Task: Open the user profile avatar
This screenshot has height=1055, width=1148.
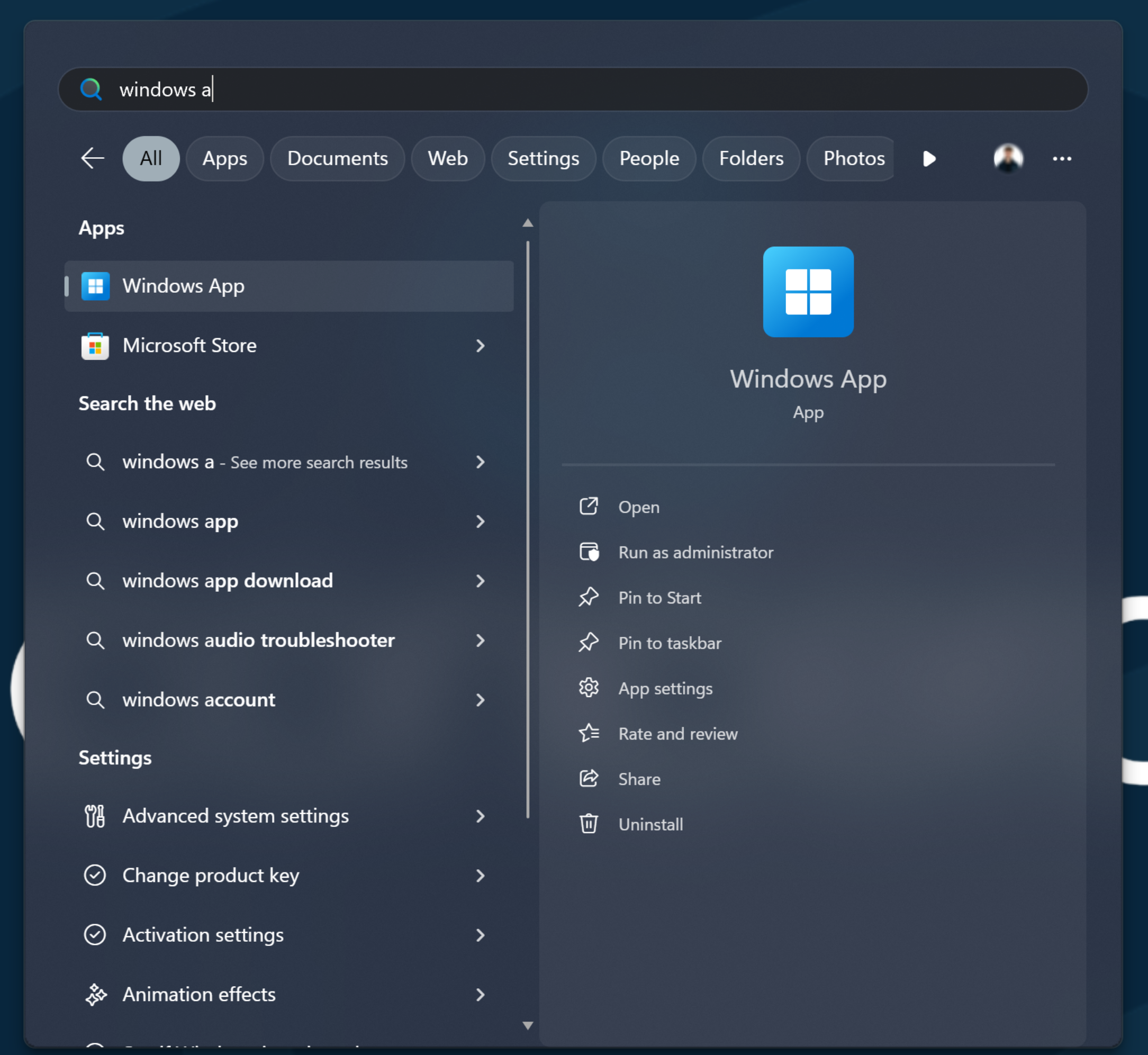Action: click(x=1008, y=158)
